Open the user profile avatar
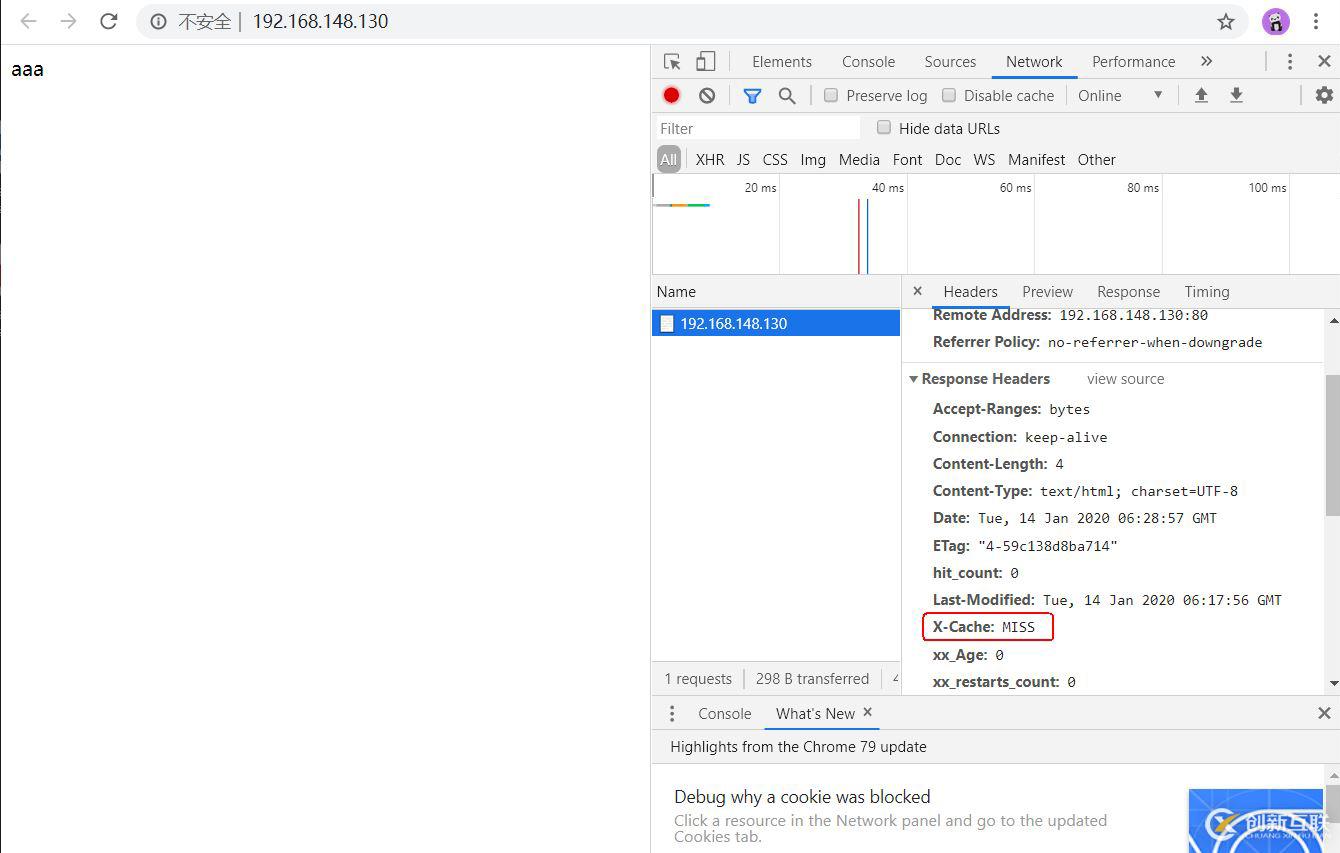Screen dimensions: 1340x853 [x=1275, y=21]
